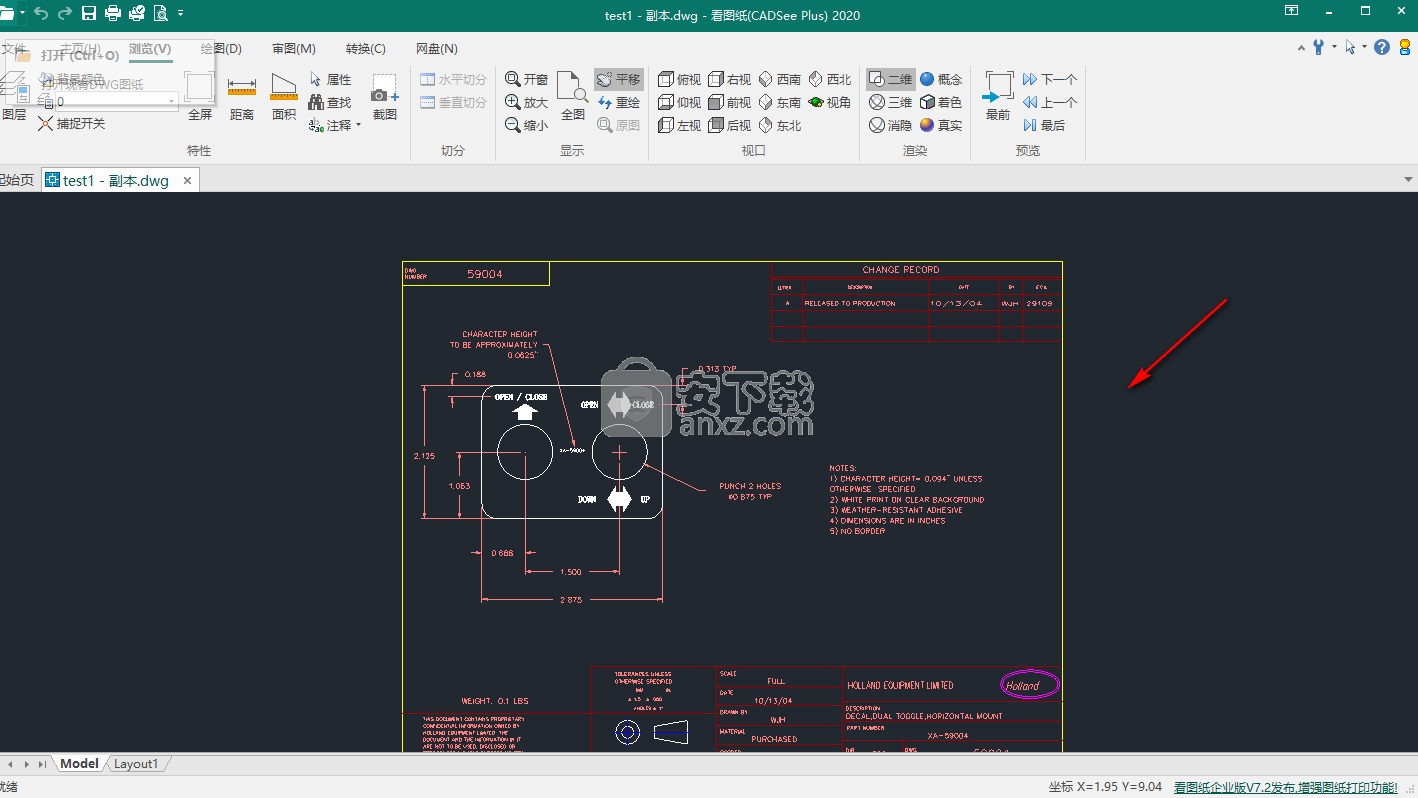Click the 重绘 redraw tool
1418x798 pixels.
tap(619, 102)
